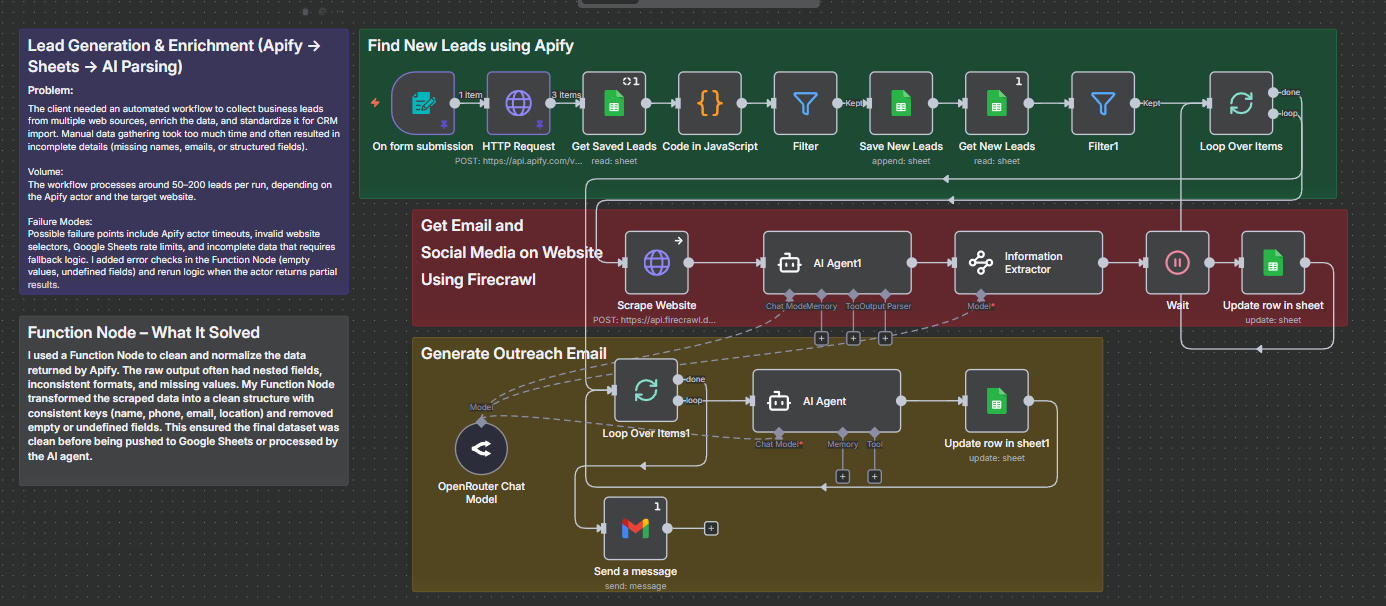Open the On form submission trigger node
This screenshot has width=1386, height=606.
(423, 103)
